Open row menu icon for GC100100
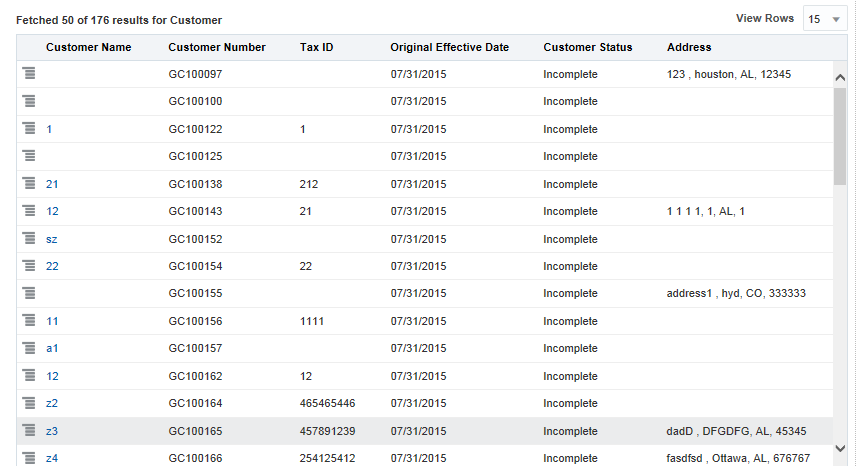The height and width of the screenshot is (475, 859). (29, 101)
